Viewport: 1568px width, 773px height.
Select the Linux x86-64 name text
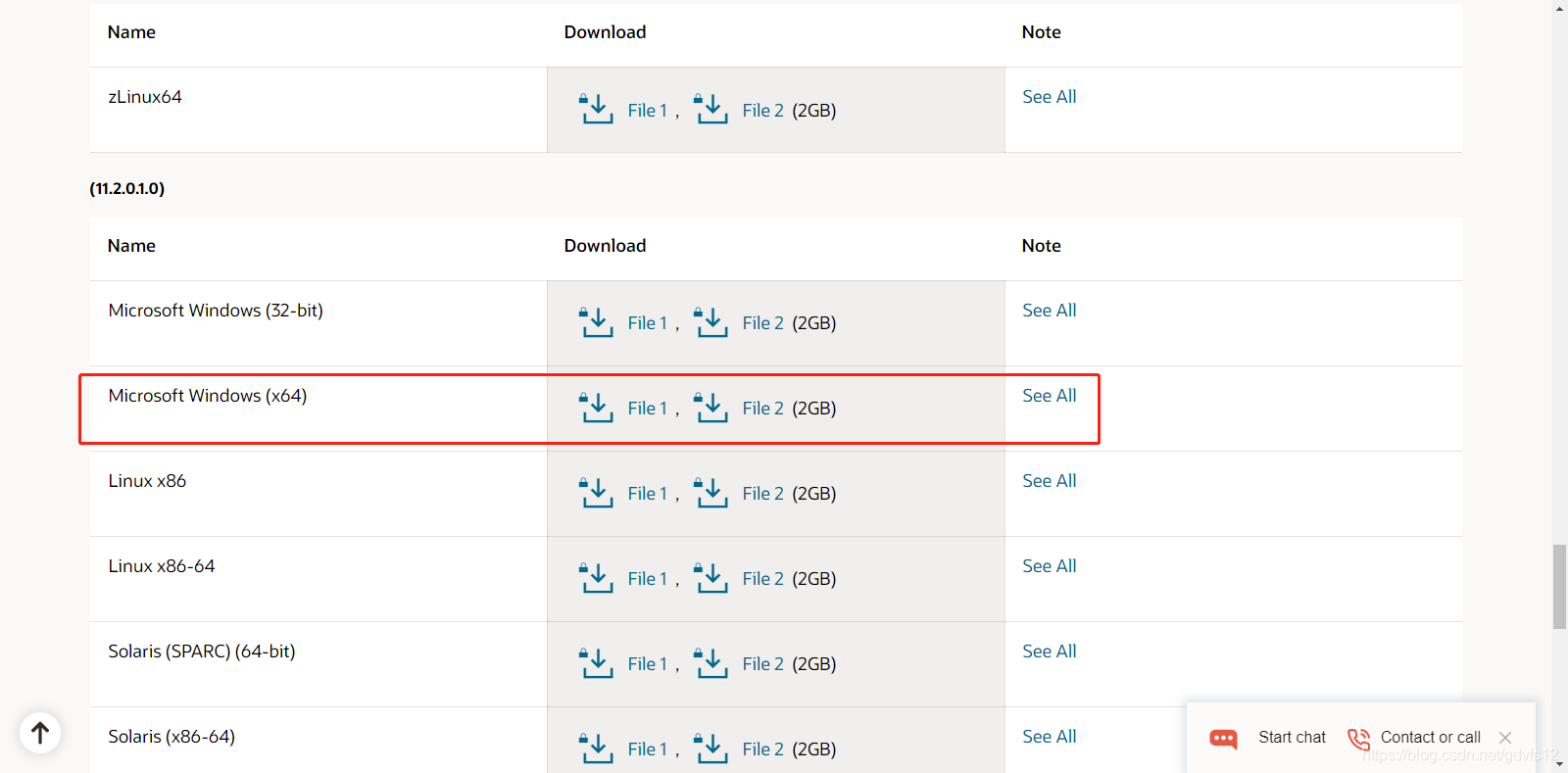click(x=162, y=566)
